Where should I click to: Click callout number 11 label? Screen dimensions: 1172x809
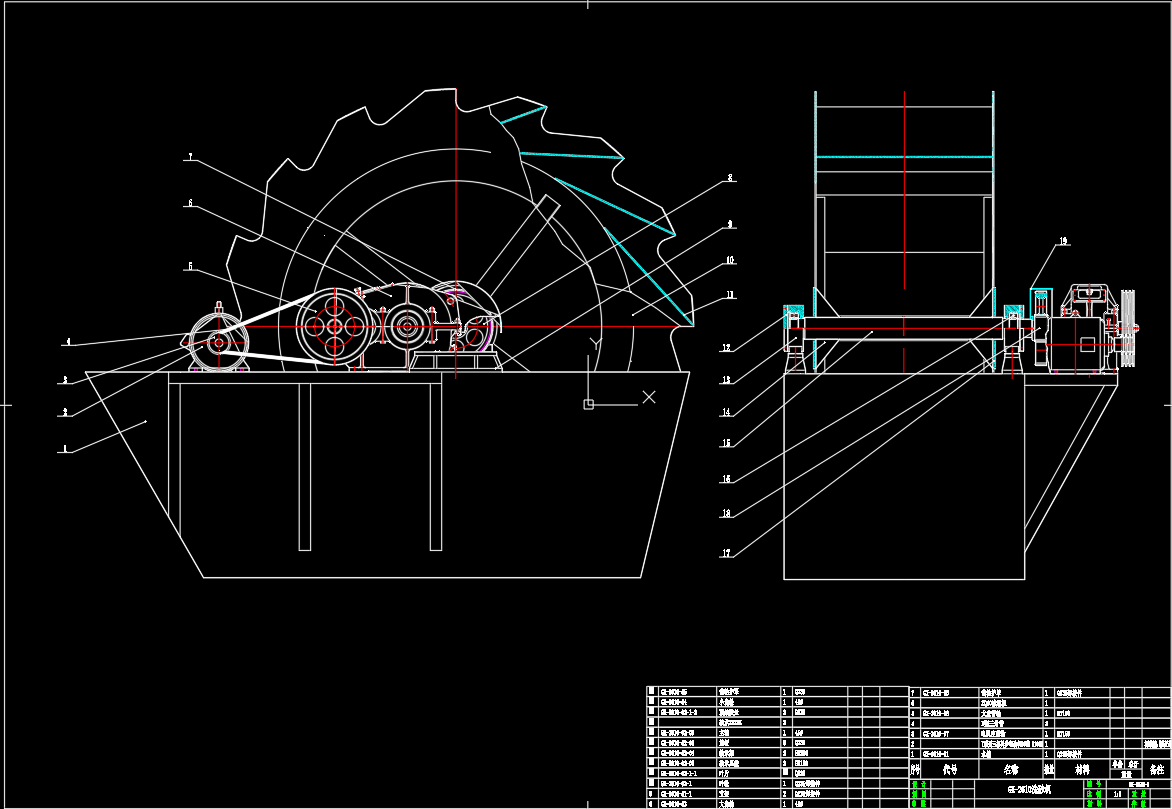(x=730, y=295)
